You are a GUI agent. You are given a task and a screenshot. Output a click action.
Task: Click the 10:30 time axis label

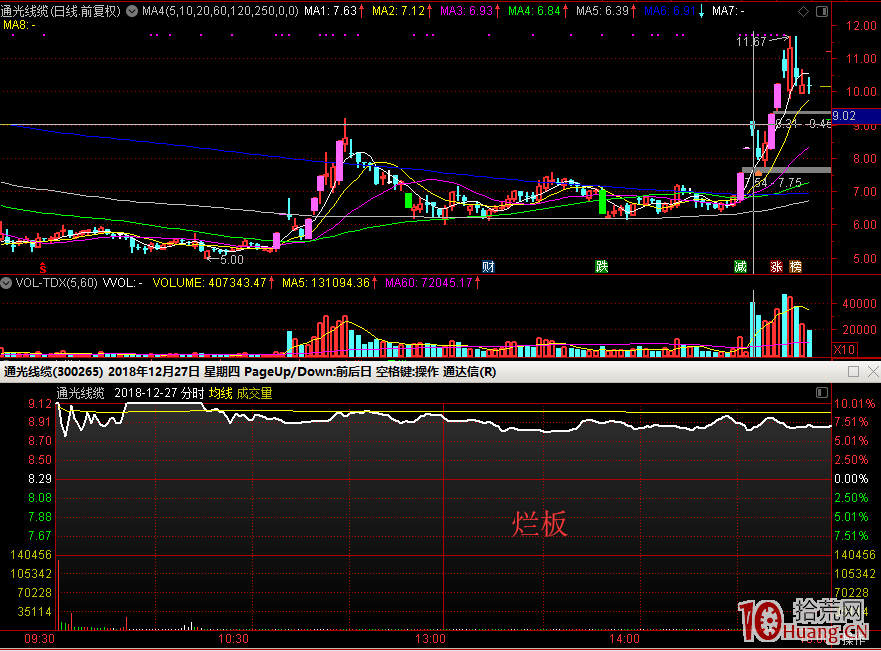pos(233,639)
